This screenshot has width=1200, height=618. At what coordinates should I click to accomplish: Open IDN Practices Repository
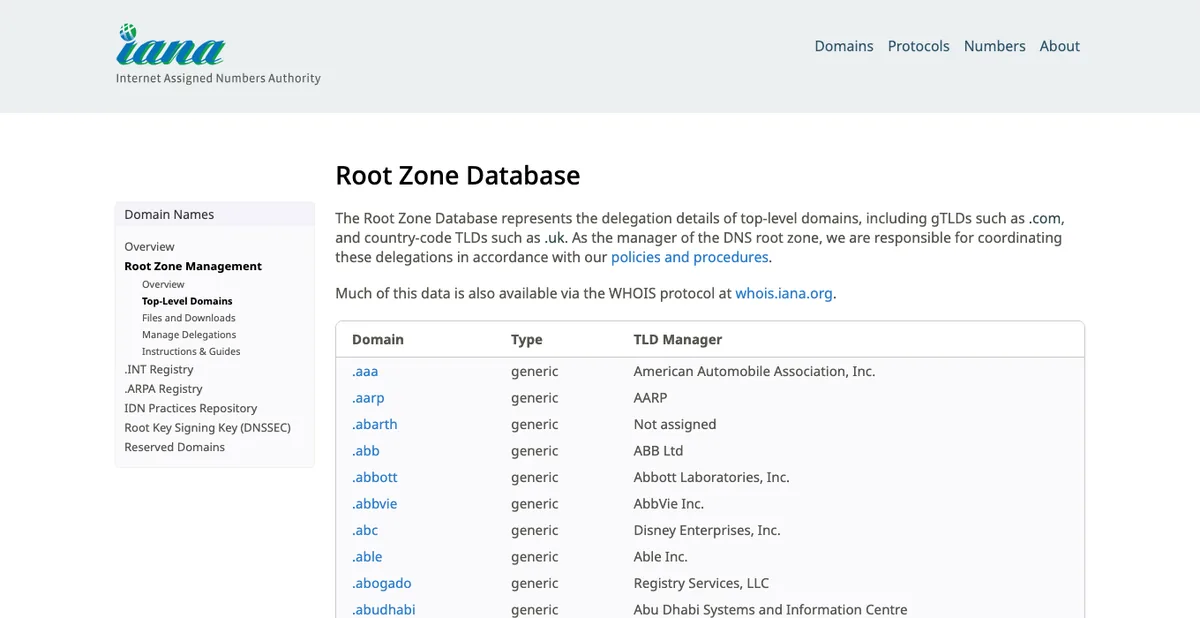(190, 408)
